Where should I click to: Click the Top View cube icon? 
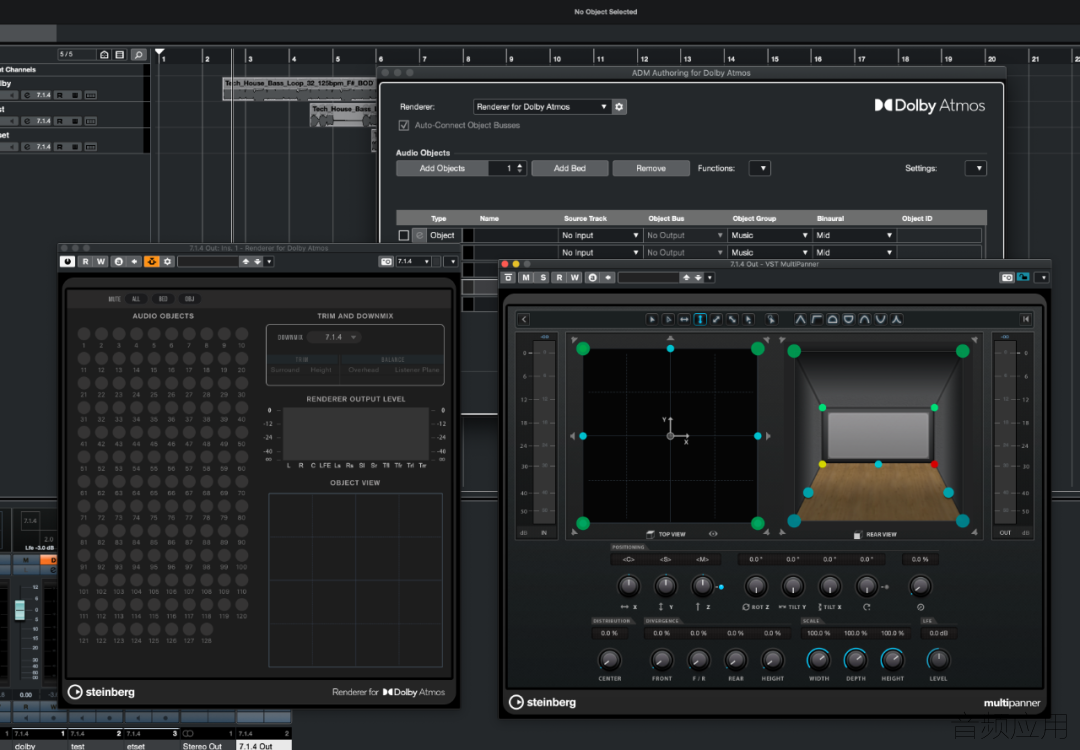[x=650, y=534]
